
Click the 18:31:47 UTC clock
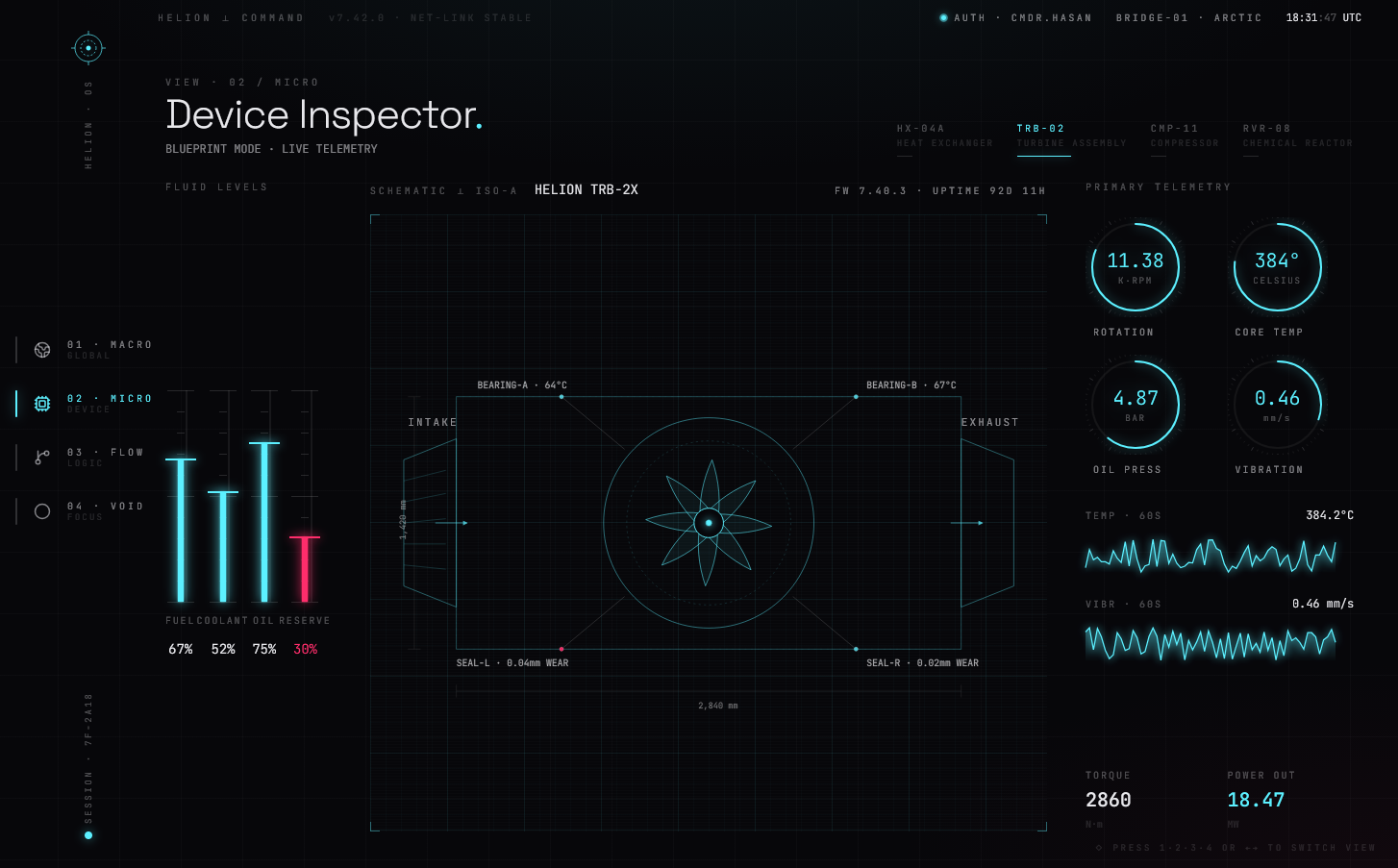tap(1324, 18)
